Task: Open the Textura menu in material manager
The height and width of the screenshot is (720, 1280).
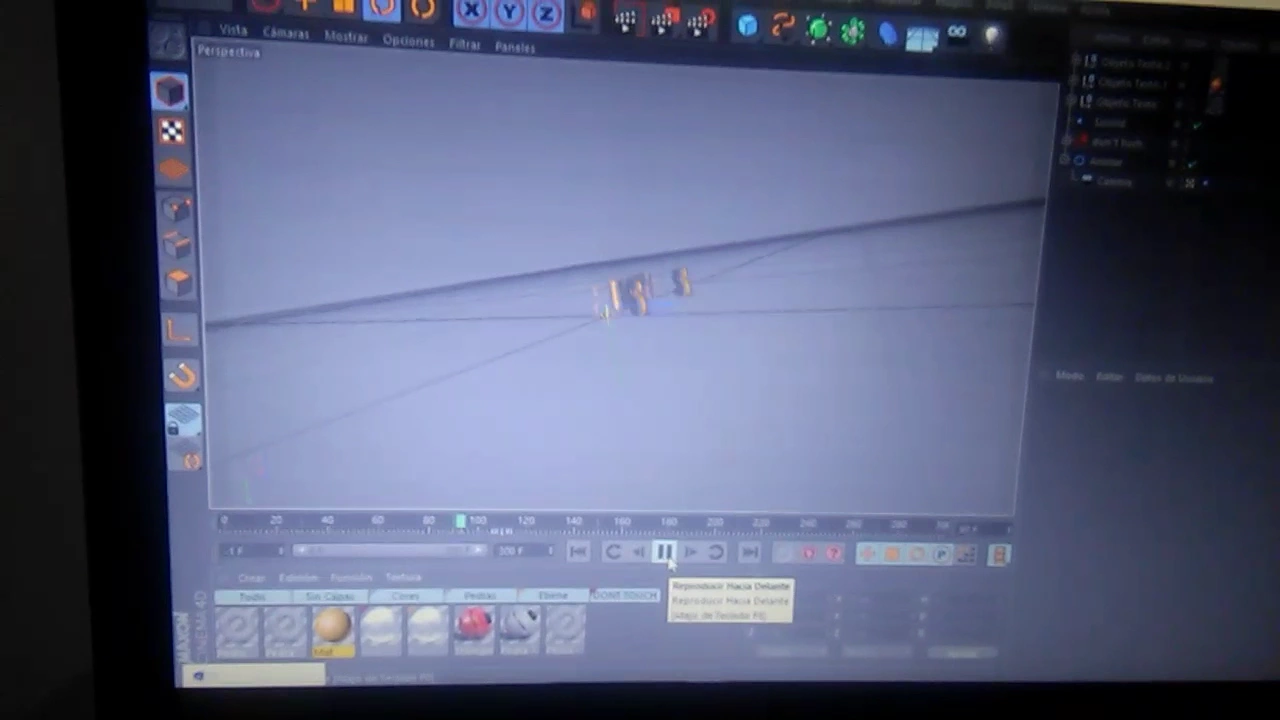Action: point(404,577)
